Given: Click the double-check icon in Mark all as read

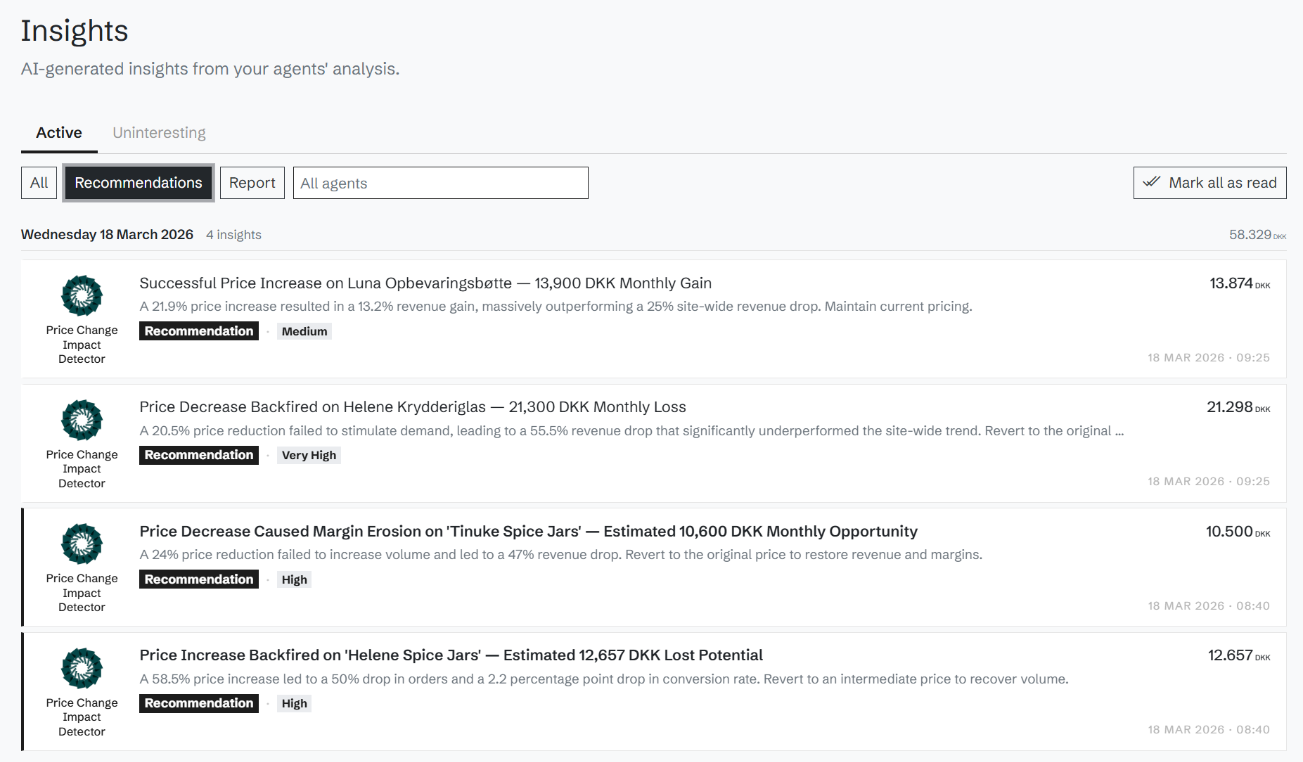Looking at the screenshot, I should (x=1151, y=183).
